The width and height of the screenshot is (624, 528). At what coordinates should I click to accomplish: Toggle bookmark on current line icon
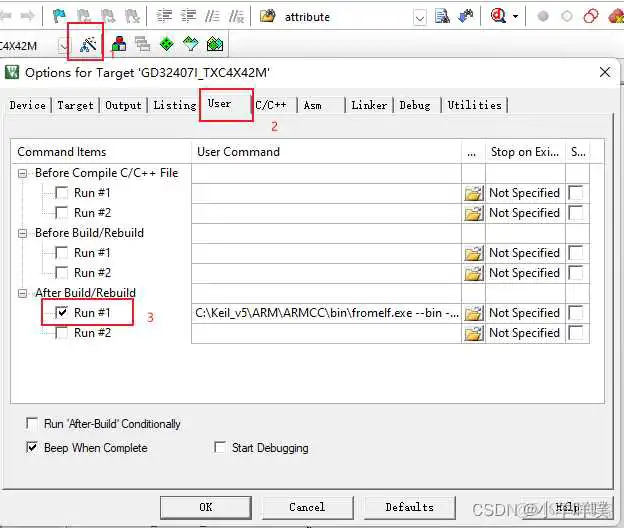pyautogui.click(x=59, y=16)
